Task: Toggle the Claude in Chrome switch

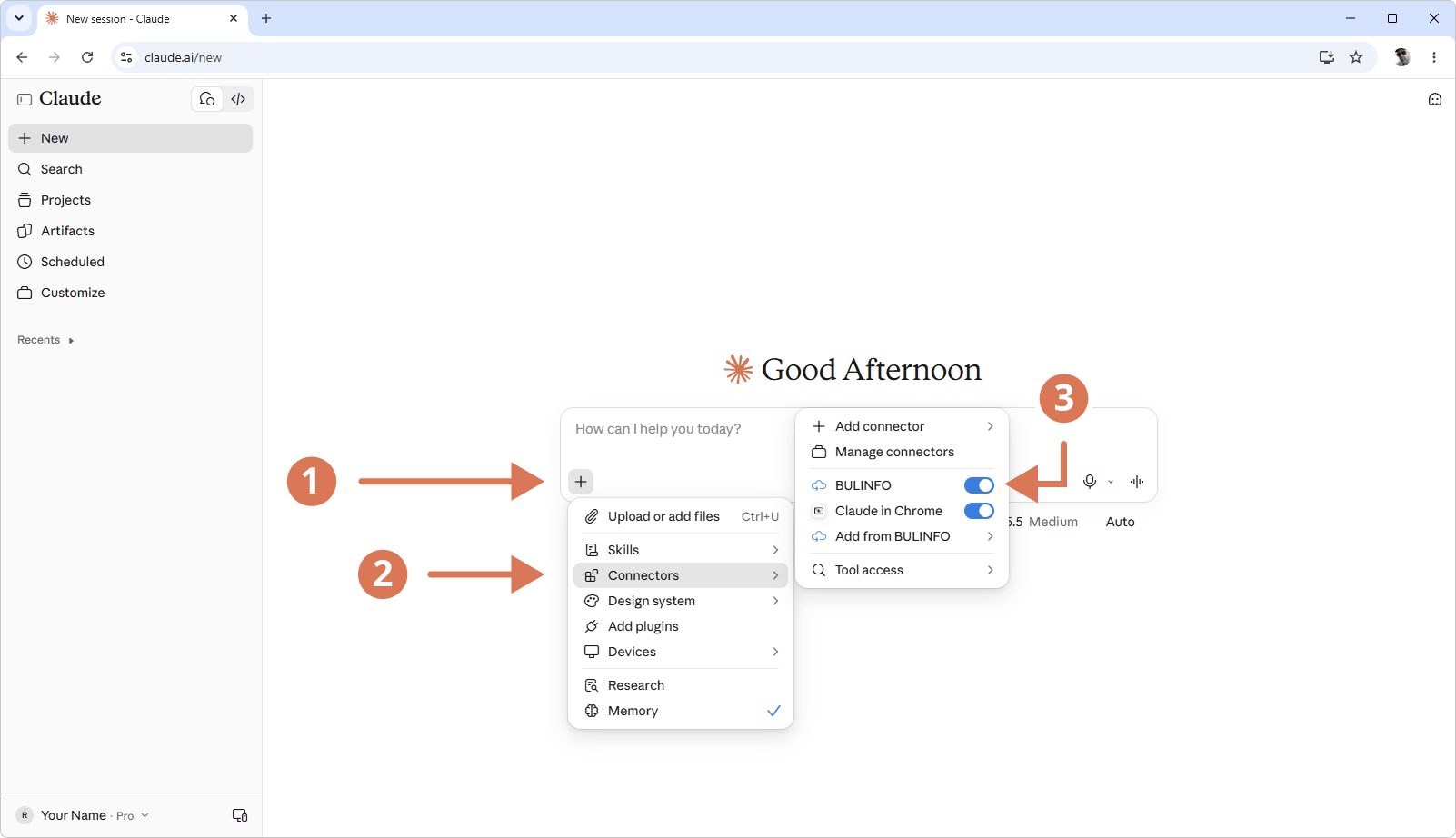Action: [x=979, y=511]
